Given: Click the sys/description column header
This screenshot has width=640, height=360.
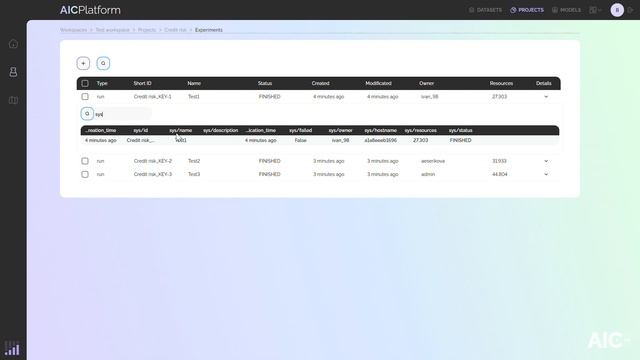Looking at the screenshot, I should (x=220, y=130).
